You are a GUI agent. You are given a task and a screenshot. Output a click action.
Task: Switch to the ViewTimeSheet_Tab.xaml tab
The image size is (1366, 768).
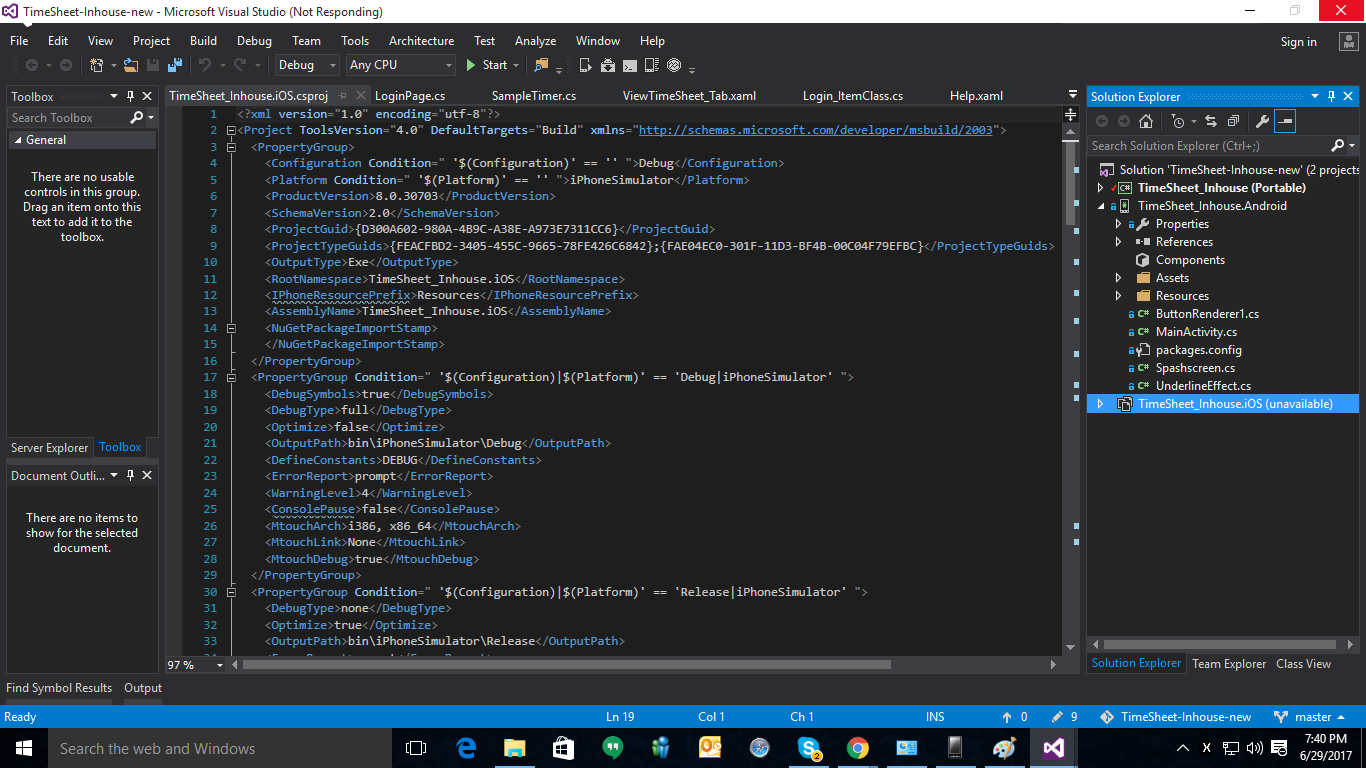(x=689, y=96)
